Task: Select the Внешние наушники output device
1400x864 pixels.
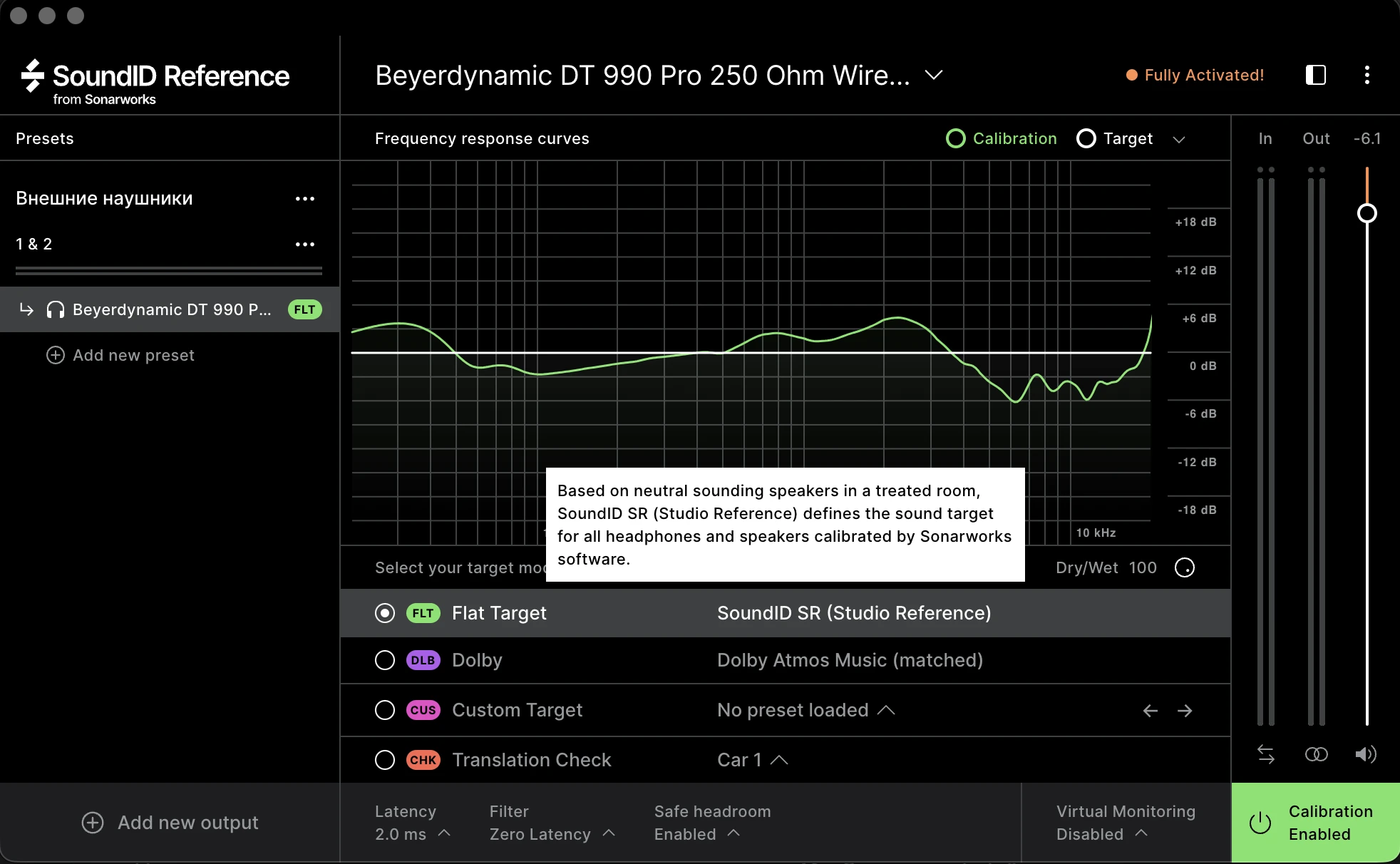Action: tap(104, 198)
